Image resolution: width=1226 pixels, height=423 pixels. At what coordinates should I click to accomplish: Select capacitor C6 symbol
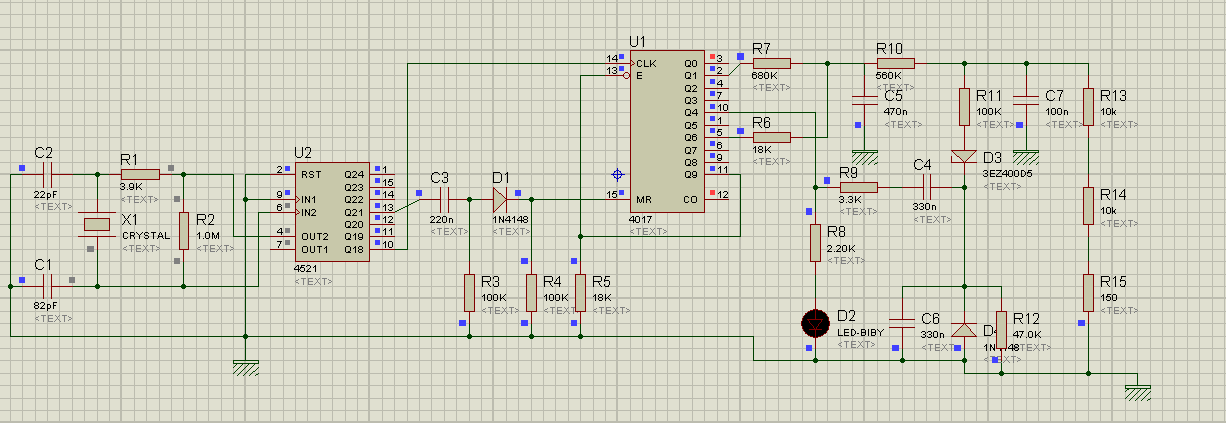(x=902, y=322)
